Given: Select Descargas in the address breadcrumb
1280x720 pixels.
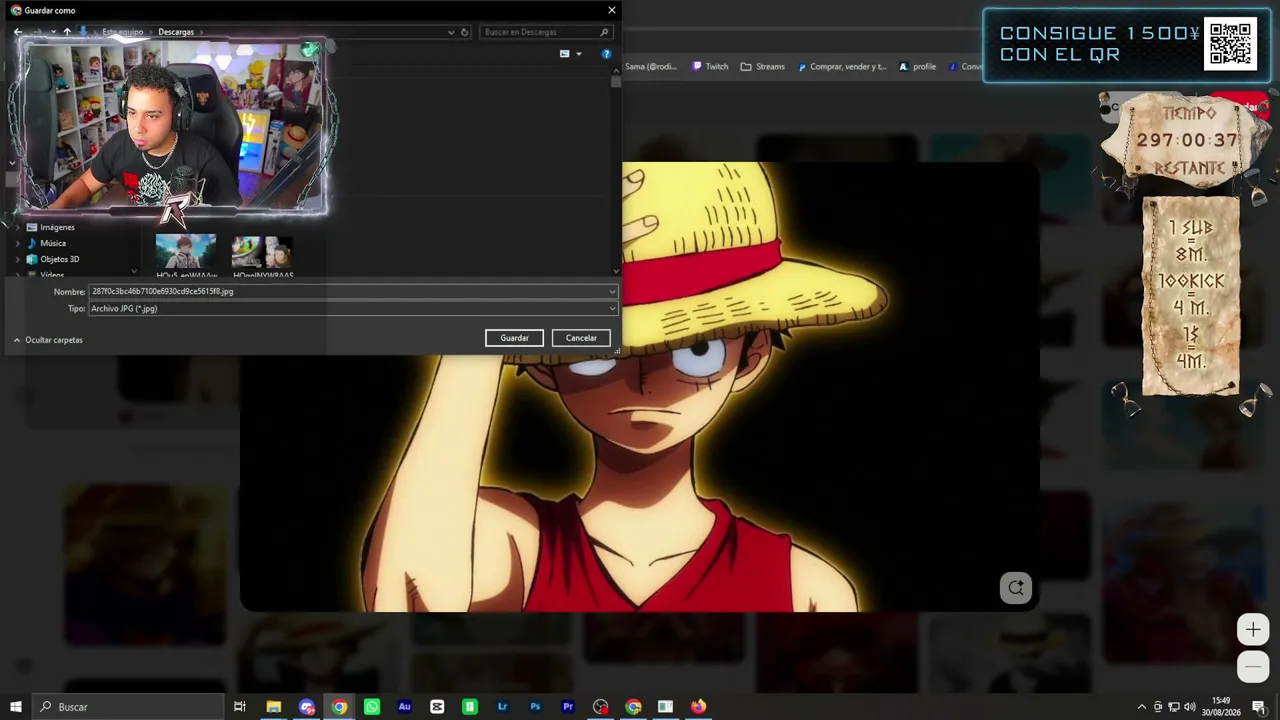Looking at the screenshot, I should tap(176, 32).
